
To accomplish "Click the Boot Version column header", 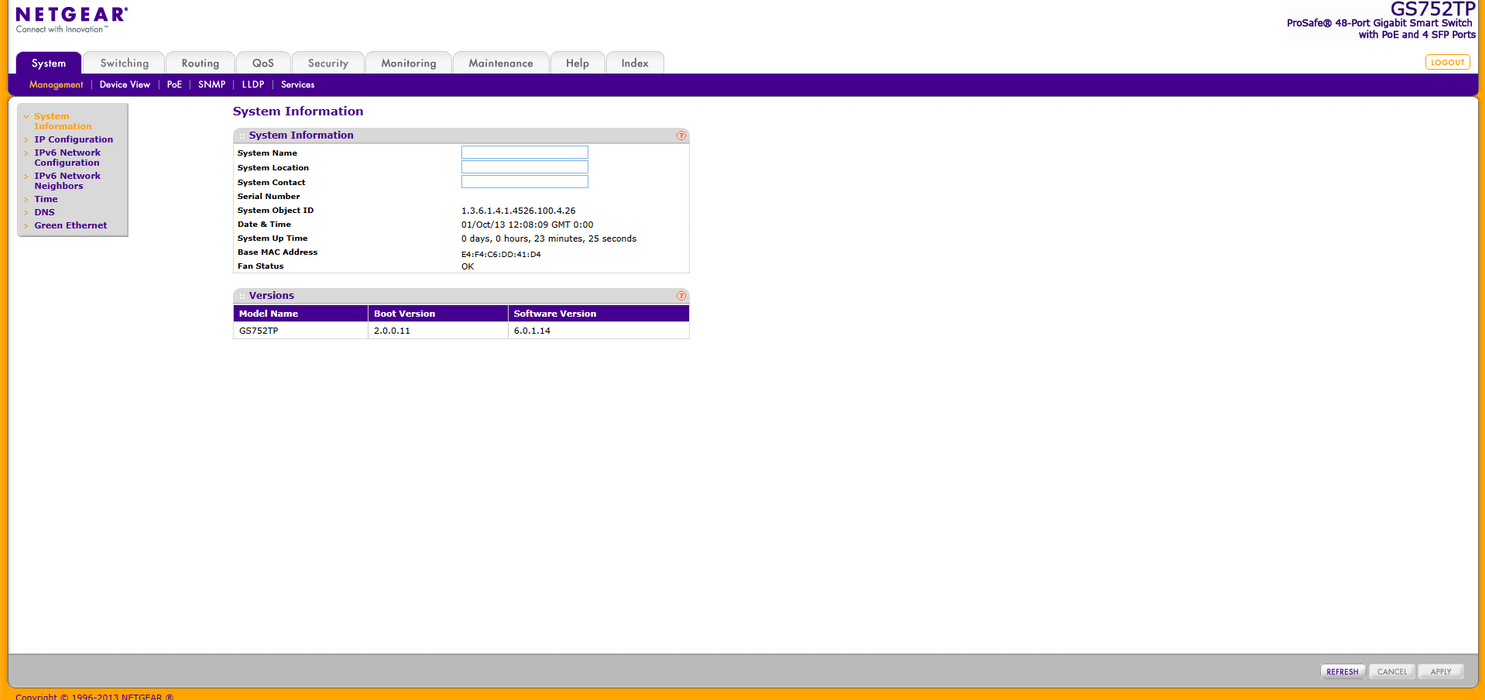I will click(x=438, y=314).
